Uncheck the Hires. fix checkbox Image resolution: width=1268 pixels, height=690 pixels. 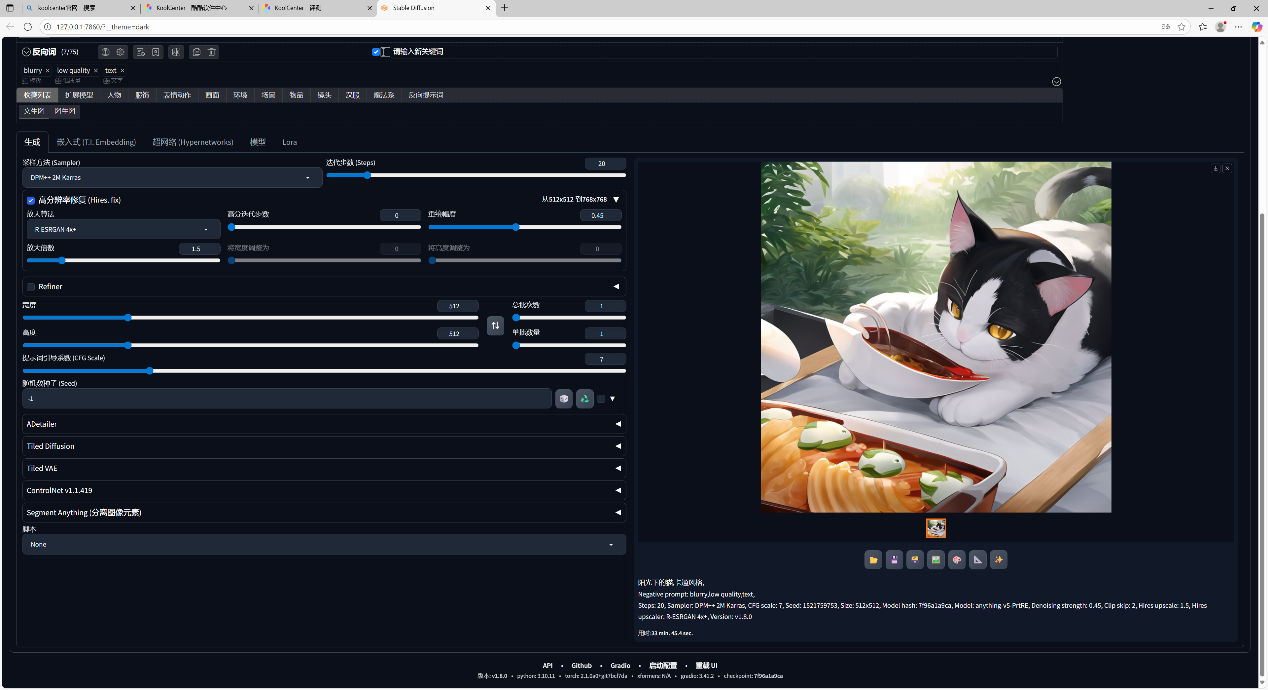[x=31, y=200]
